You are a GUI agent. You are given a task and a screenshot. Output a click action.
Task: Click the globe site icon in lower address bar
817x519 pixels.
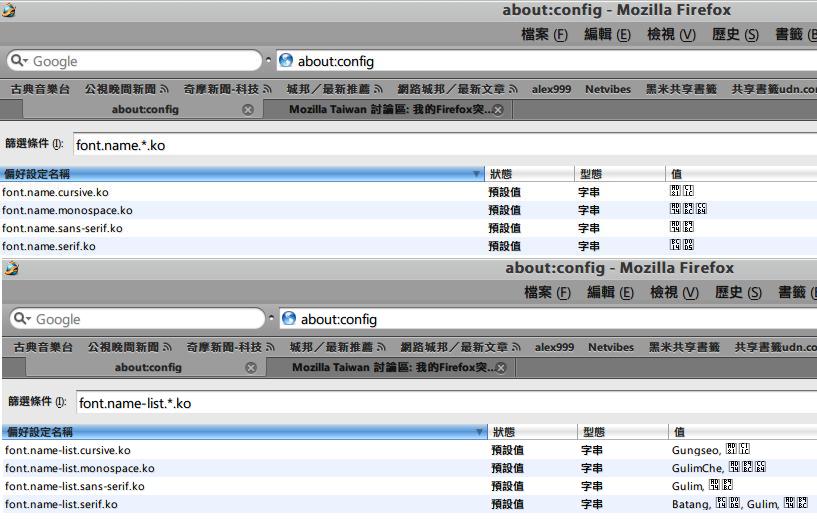click(289, 318)
